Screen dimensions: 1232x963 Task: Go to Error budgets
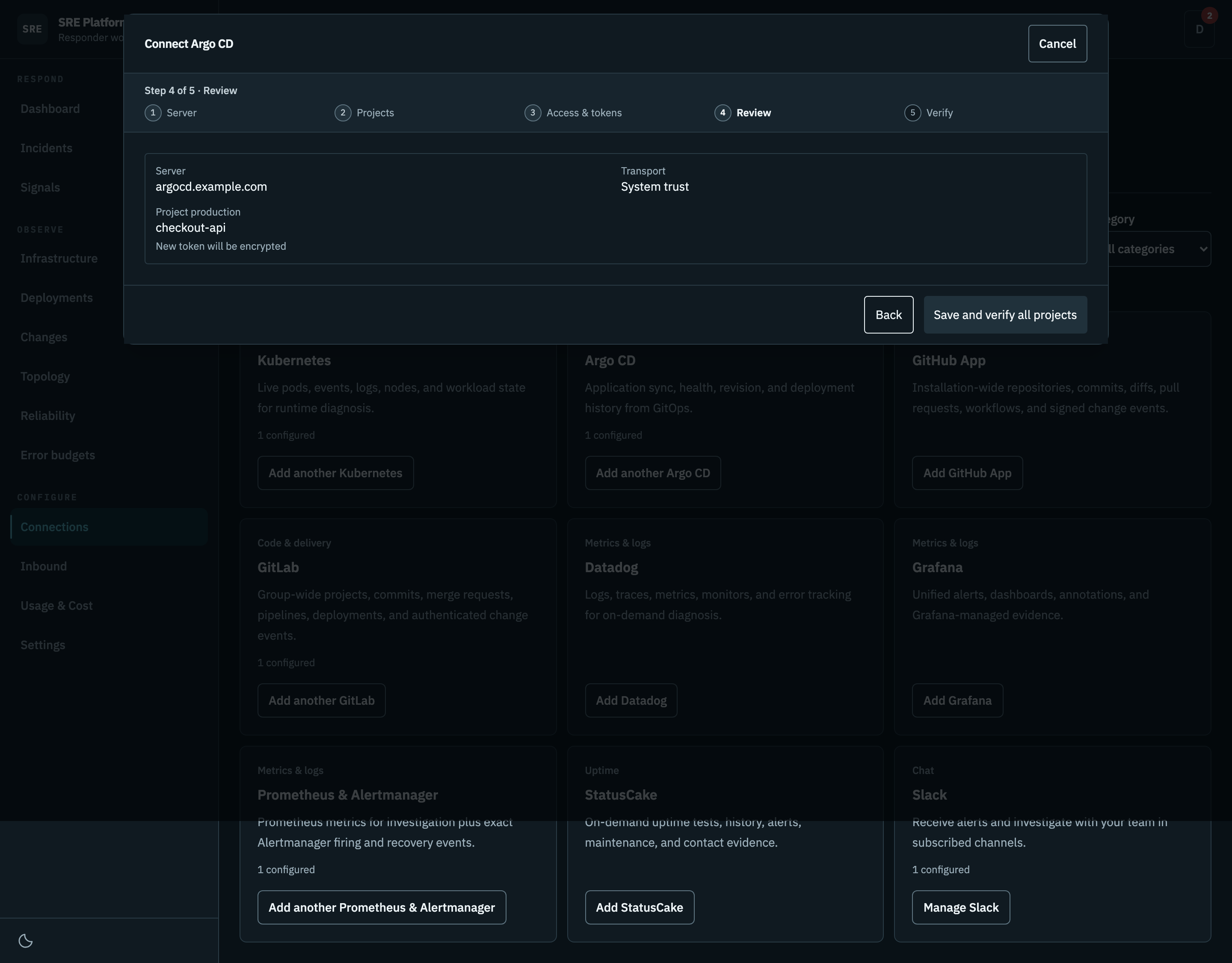[x=109, y=455]
